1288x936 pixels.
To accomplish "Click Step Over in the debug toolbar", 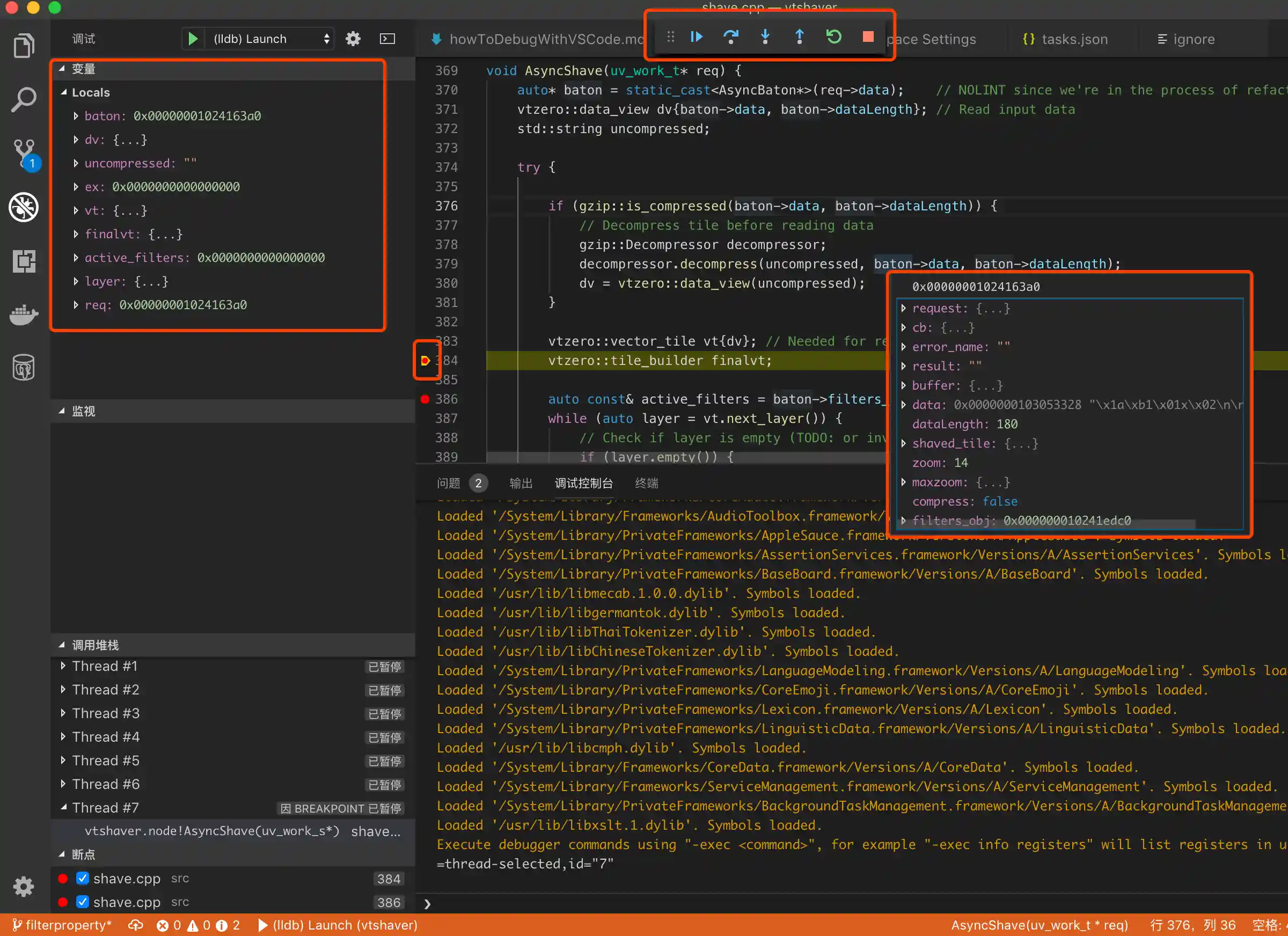I will (731, 36).
